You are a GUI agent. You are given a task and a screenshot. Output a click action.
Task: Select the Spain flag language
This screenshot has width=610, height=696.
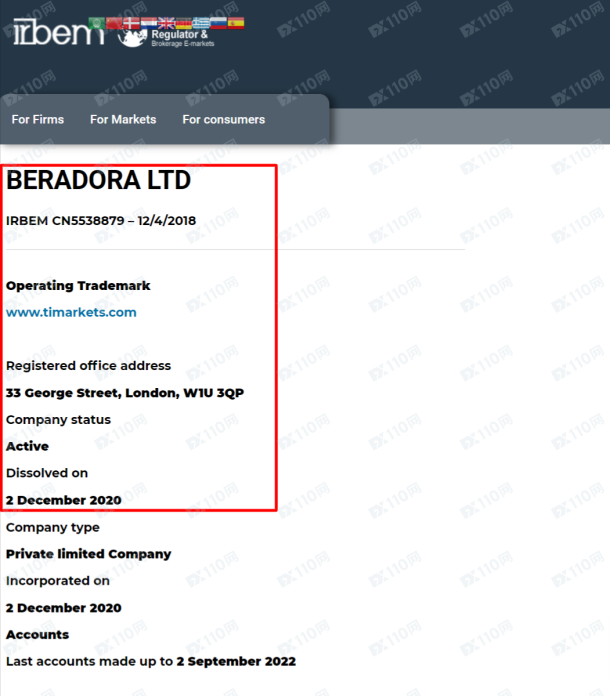[x=236, y=23]
